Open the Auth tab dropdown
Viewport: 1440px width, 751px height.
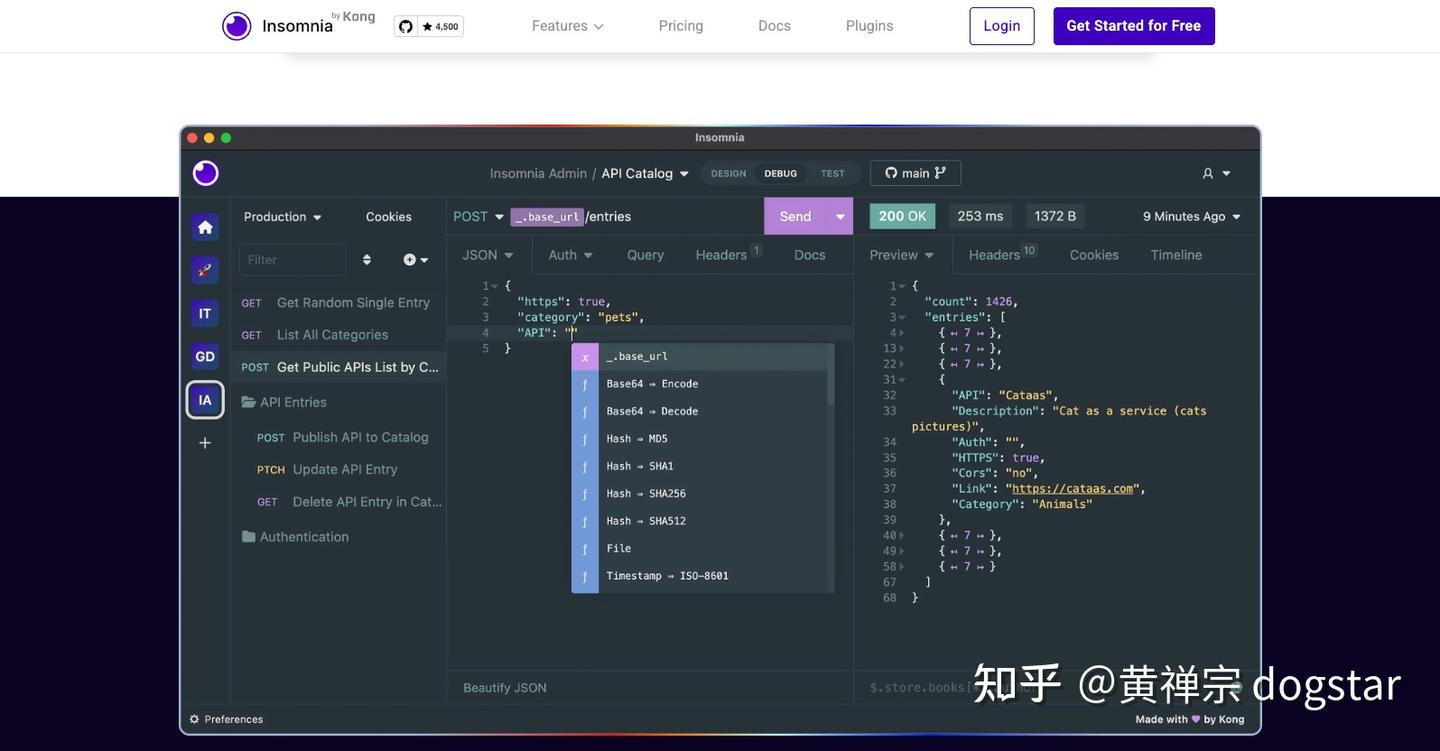click(570, 255)
